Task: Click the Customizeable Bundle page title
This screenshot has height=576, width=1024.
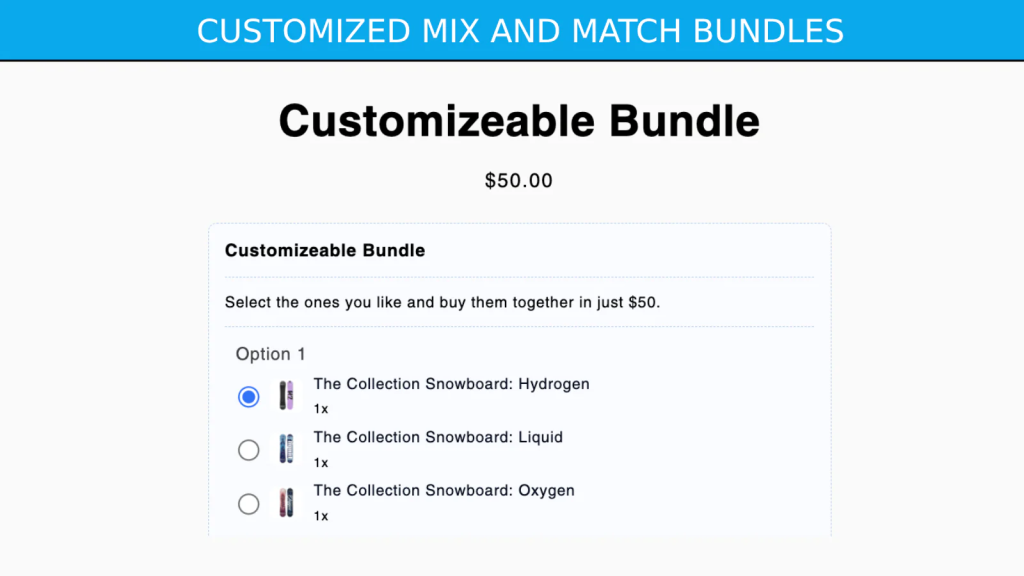Action: (518, 120)
